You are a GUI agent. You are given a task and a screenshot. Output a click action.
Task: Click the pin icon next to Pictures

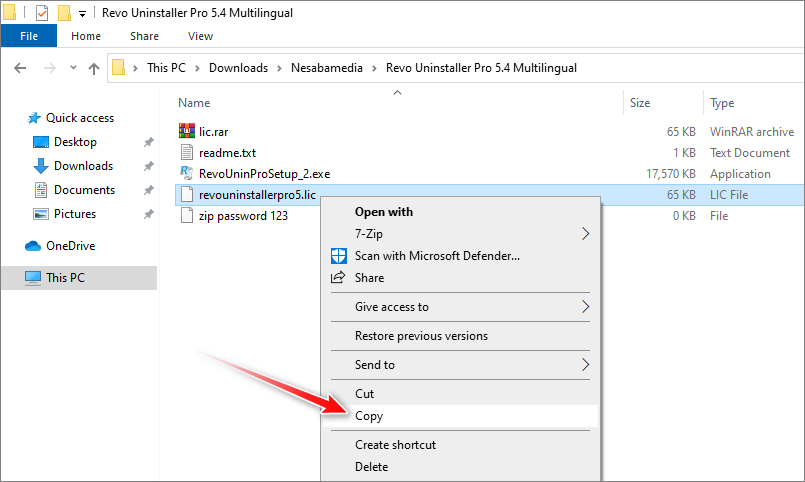[x=148, y=214]
